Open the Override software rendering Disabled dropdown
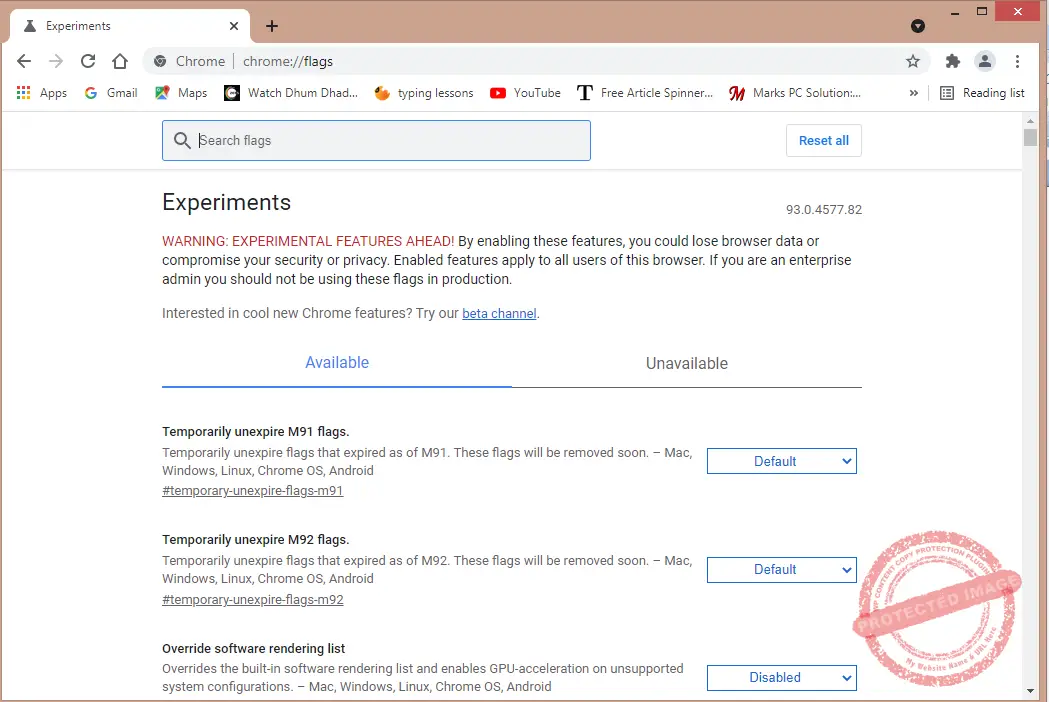The height and width of the screenshot is (702, 1049). [781, 677]
